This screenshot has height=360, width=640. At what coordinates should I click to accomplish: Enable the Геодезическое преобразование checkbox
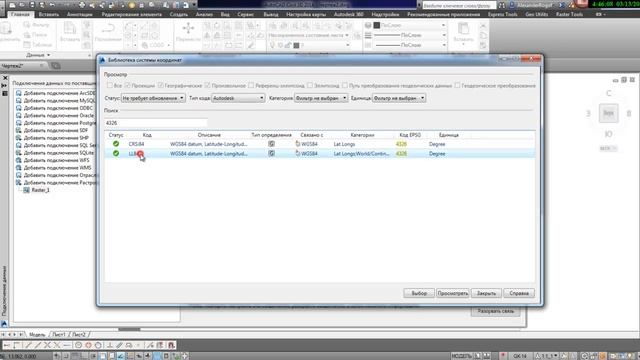coord(457,85)
